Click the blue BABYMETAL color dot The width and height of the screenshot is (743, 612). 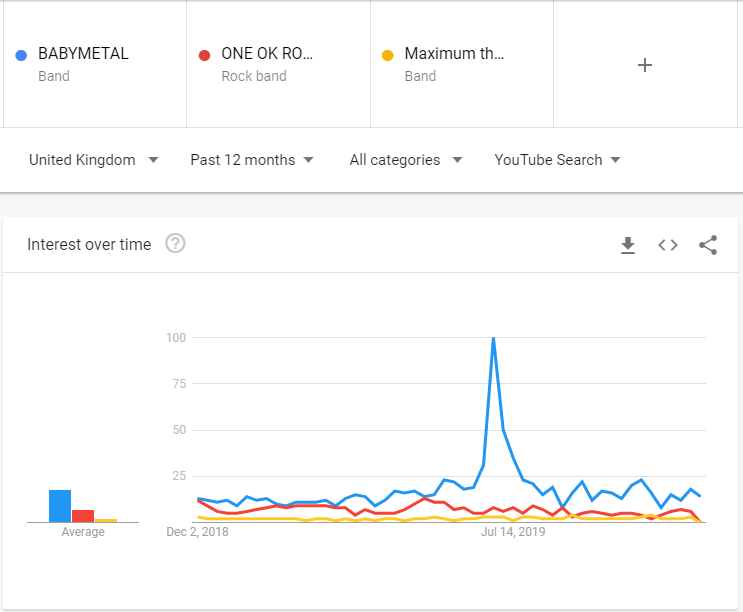tap(21, 55)
